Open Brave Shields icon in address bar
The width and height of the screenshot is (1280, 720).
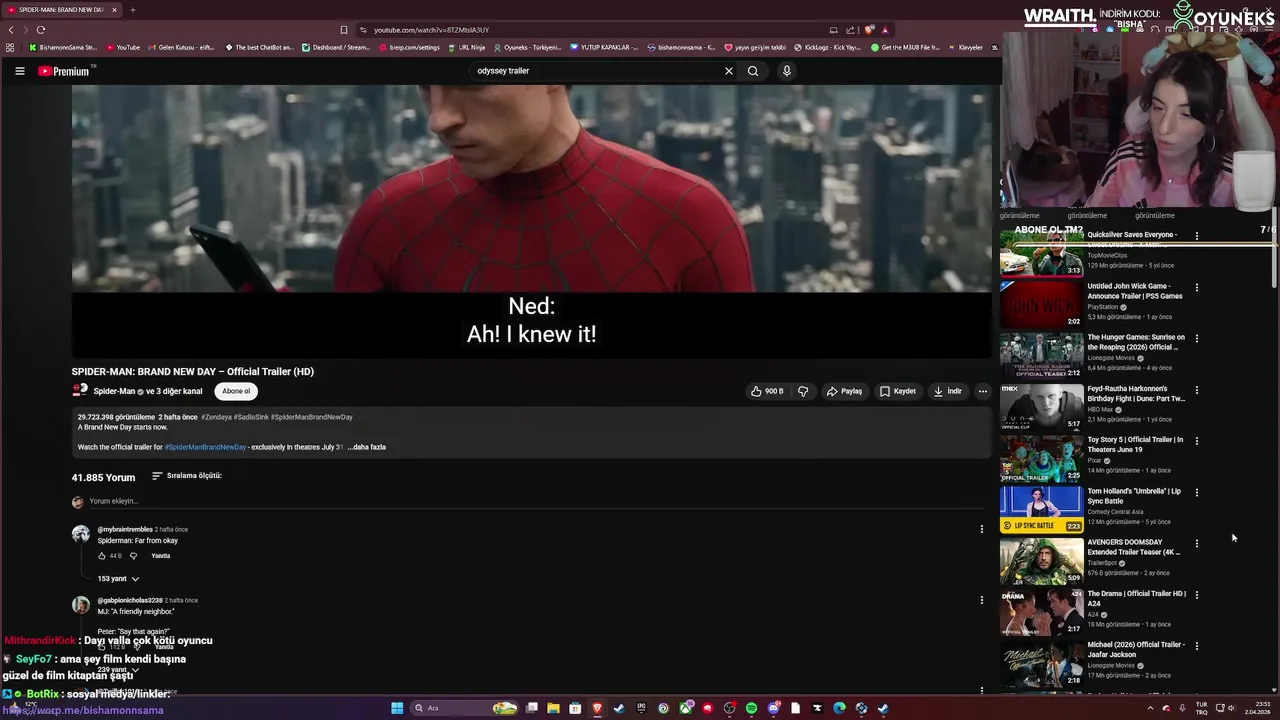[869, 30]
